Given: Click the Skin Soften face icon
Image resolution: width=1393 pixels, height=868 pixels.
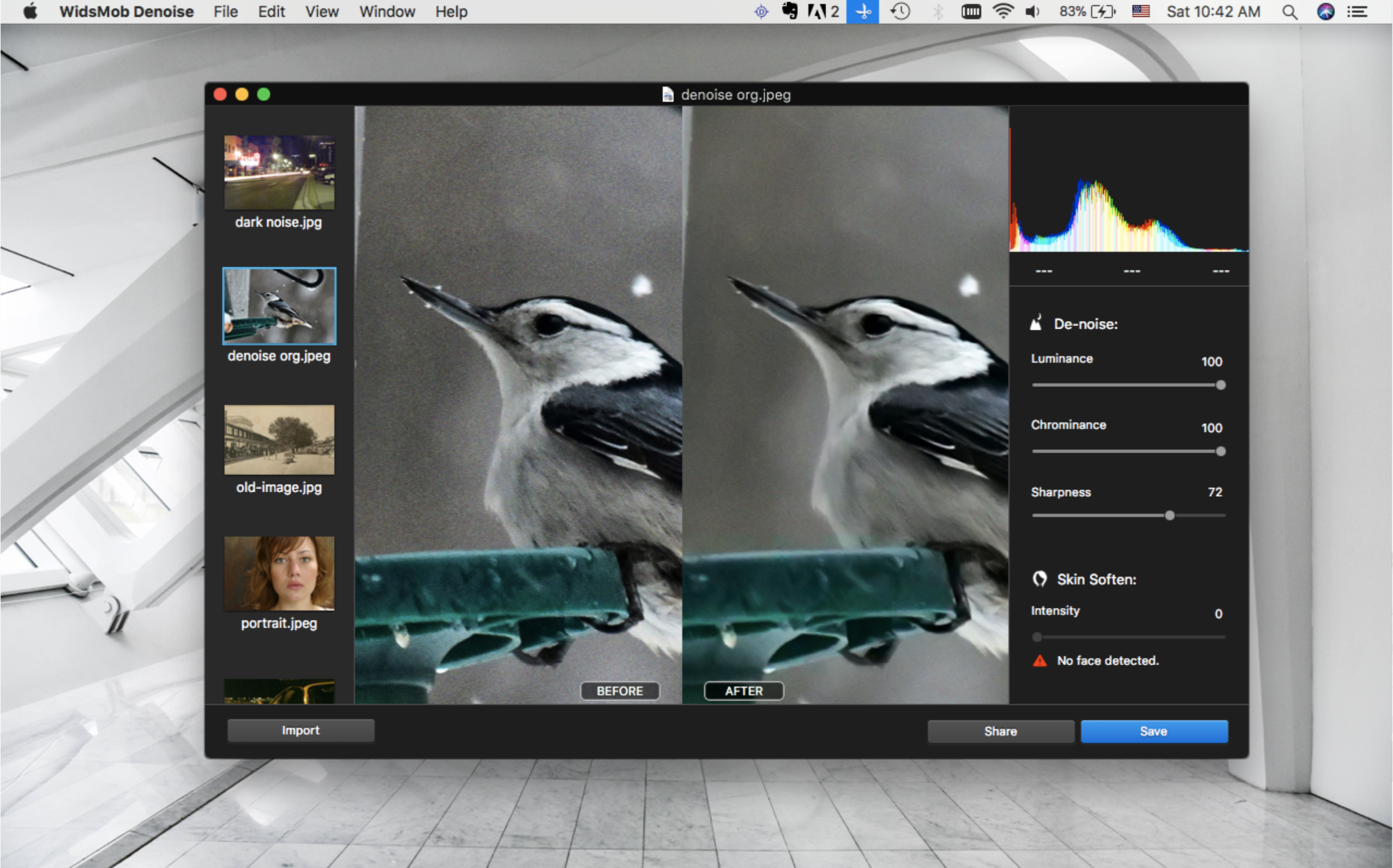Looking at the screenshot, I should pyautogui.click(x=1039, y=578).
